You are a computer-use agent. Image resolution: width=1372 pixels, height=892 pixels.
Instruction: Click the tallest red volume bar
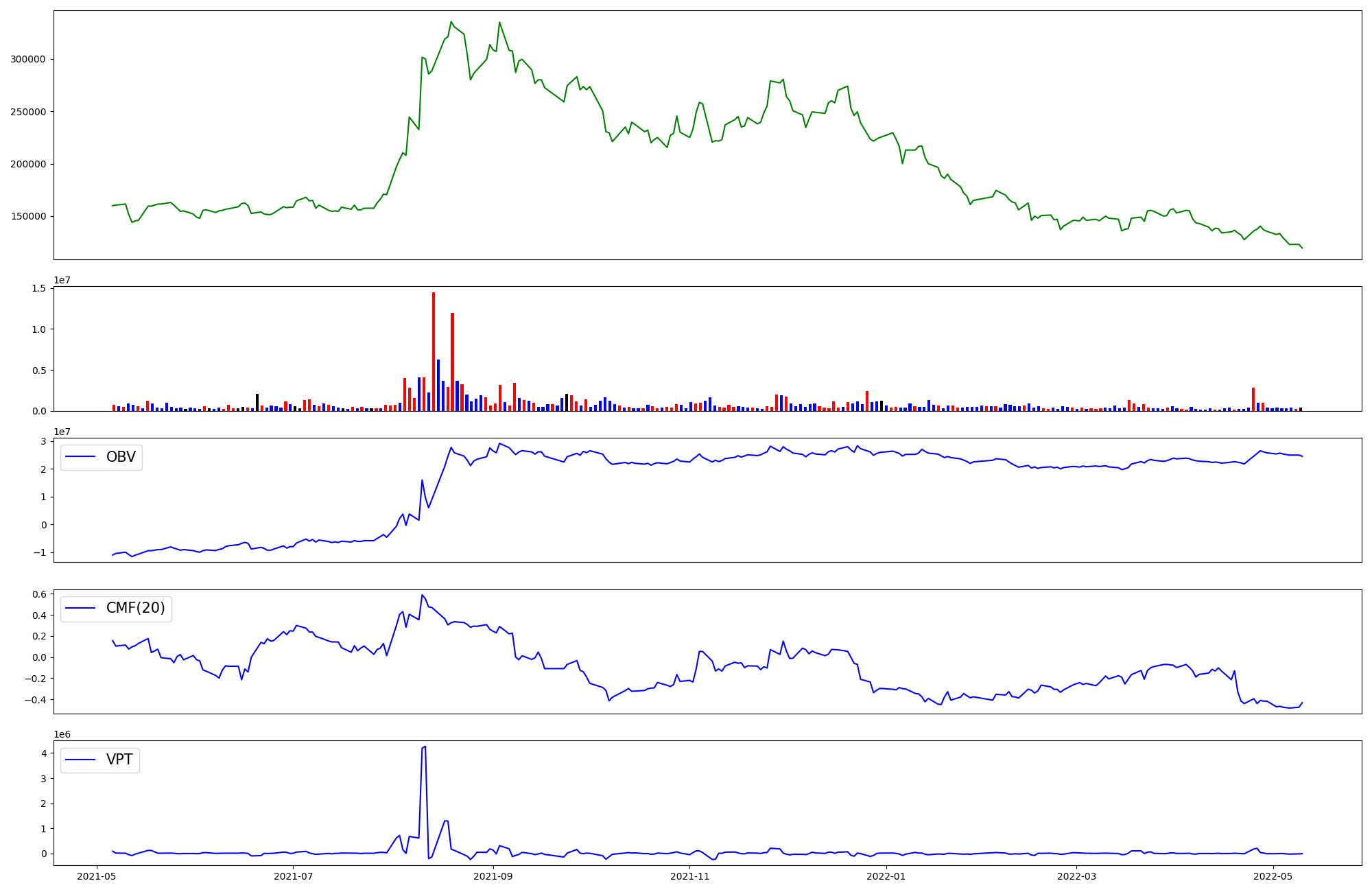tap(434, 350)
